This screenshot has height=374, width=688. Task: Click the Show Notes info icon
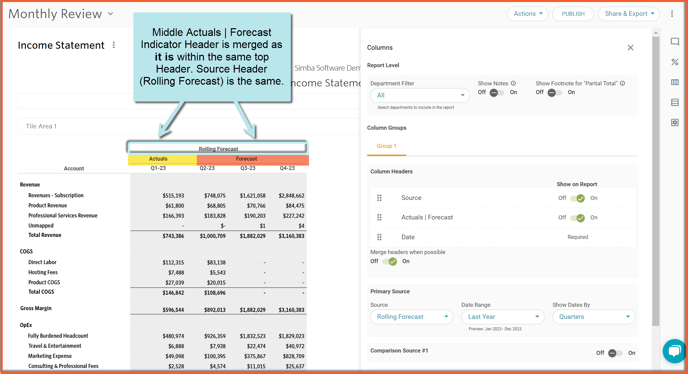tap(513, 83)
